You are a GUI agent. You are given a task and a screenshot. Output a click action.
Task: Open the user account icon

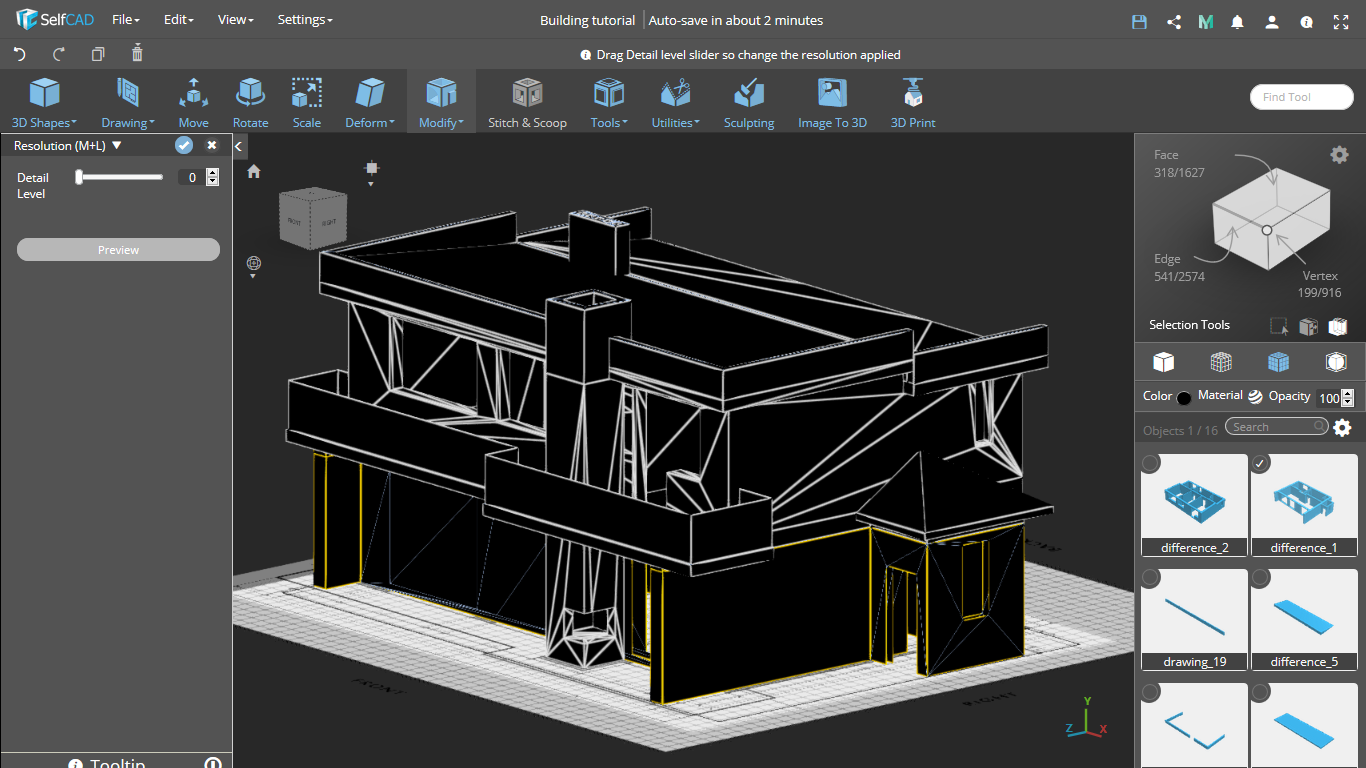click(x=1272, y=21)
